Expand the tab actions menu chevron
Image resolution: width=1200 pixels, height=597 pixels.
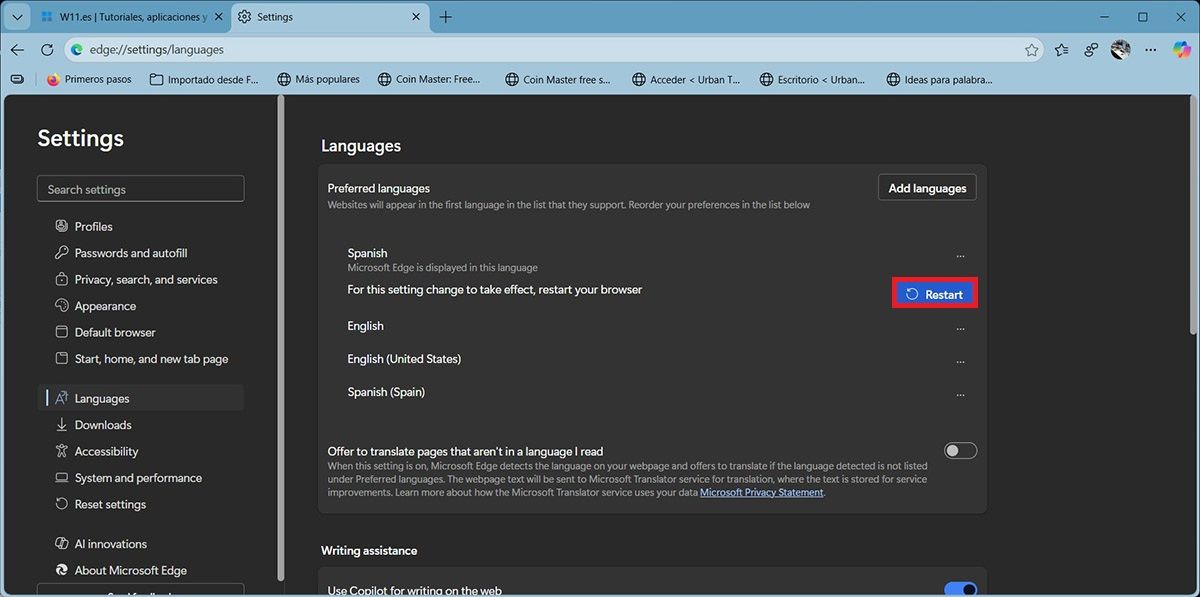(x=17, y=17)
